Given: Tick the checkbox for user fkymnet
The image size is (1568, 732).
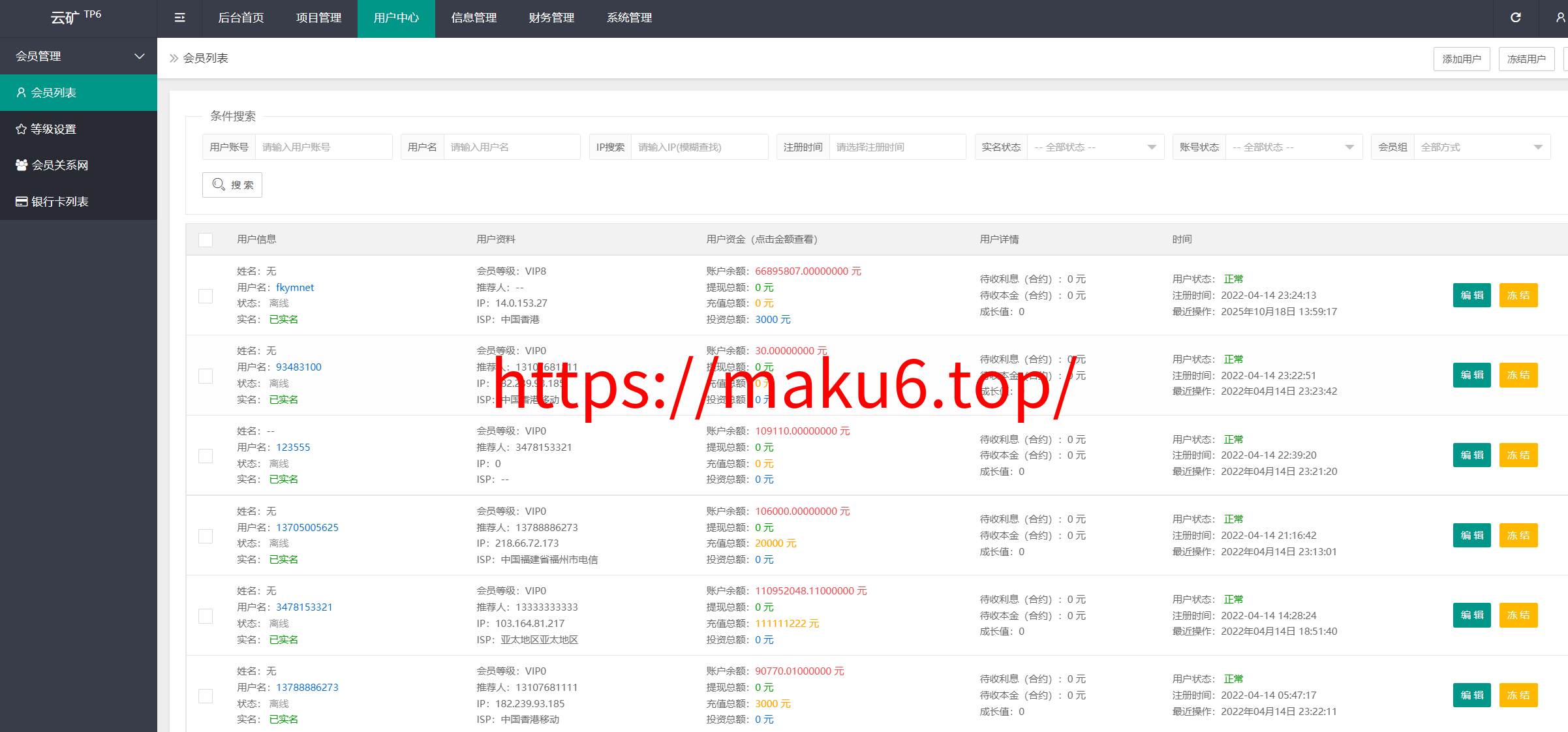Looking at the screenshot, I should pyautogui.click(x=206, y=296).
